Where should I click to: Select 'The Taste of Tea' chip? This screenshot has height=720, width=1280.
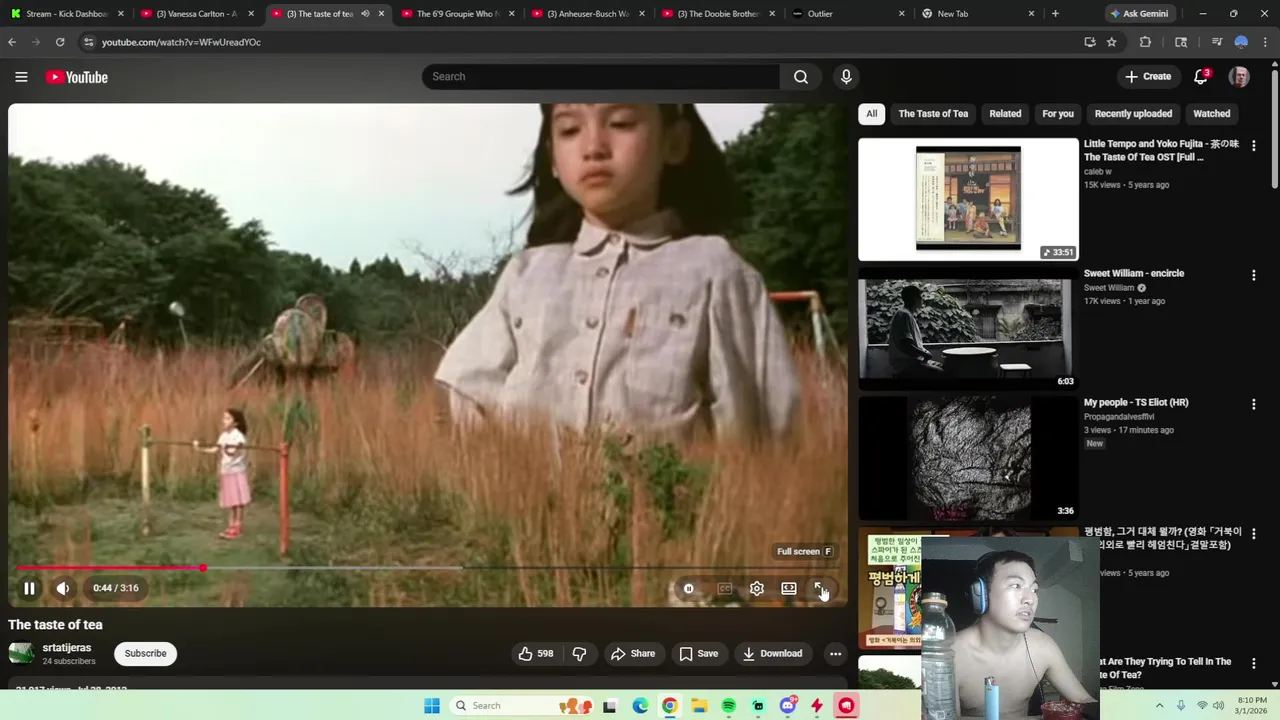click(933, 114)
